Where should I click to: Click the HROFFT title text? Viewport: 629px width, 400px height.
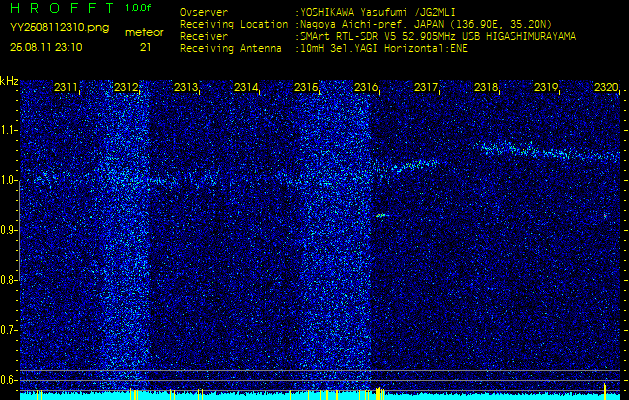(62, 8)
